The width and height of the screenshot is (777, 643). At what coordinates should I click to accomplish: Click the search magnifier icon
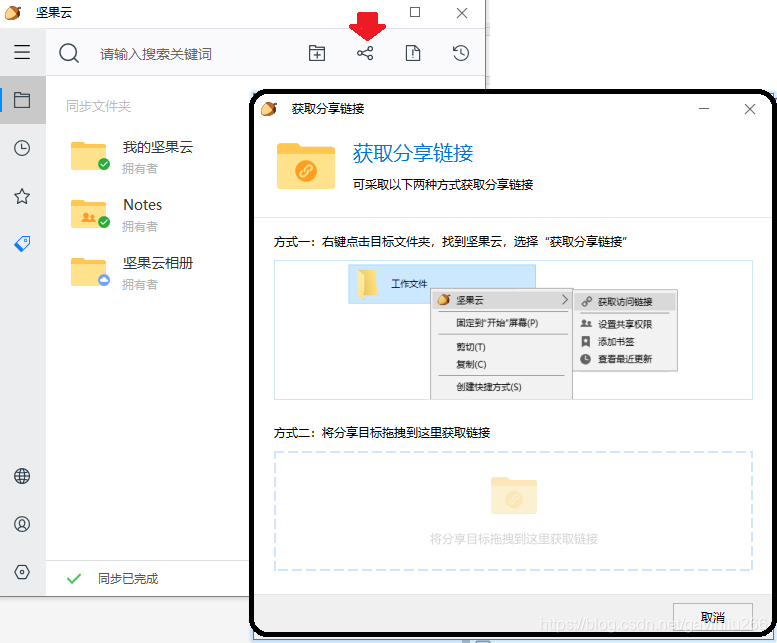point(69,53)
